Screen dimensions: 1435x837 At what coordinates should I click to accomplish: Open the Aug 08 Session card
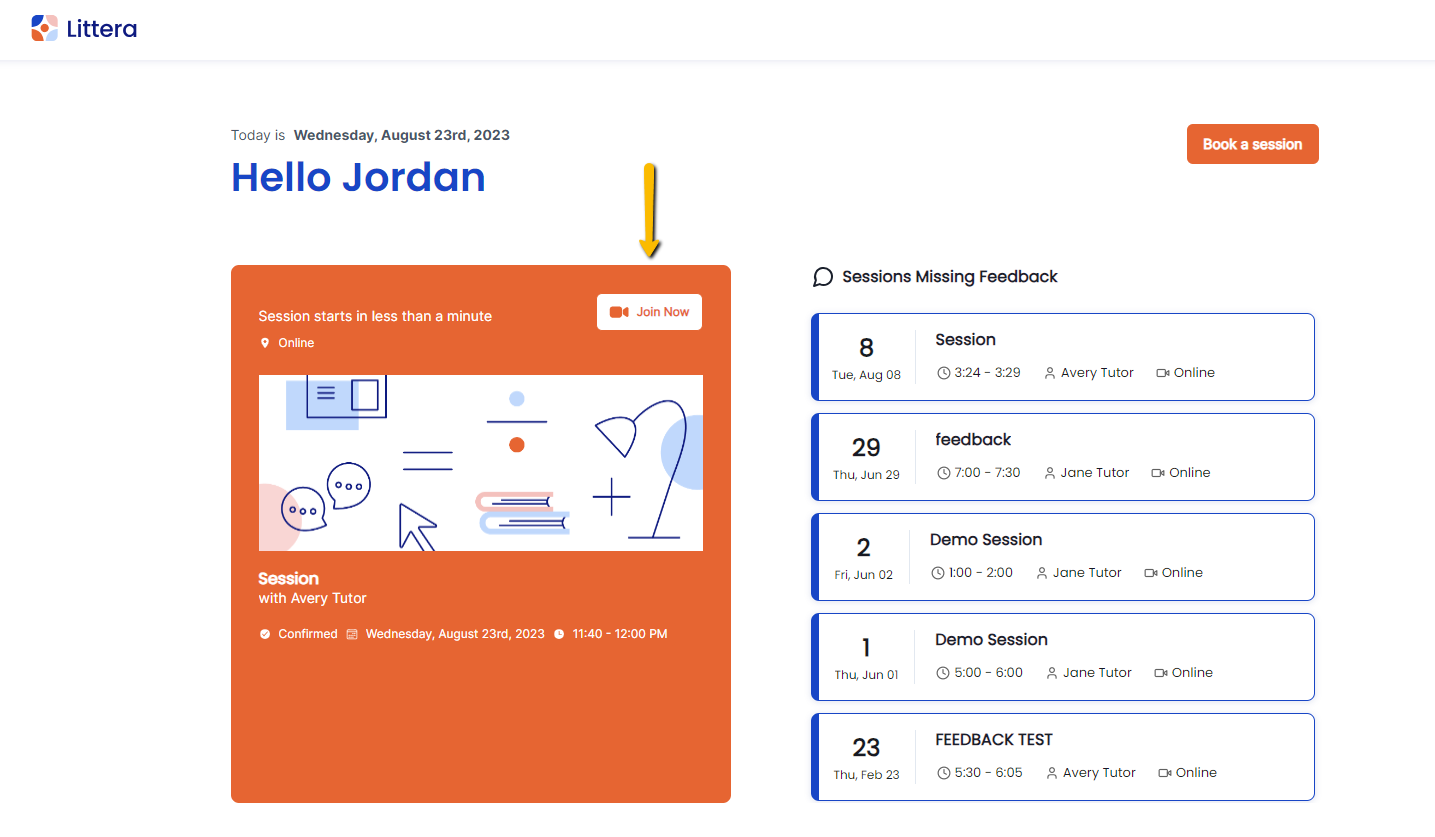(x=1062, y=356)
